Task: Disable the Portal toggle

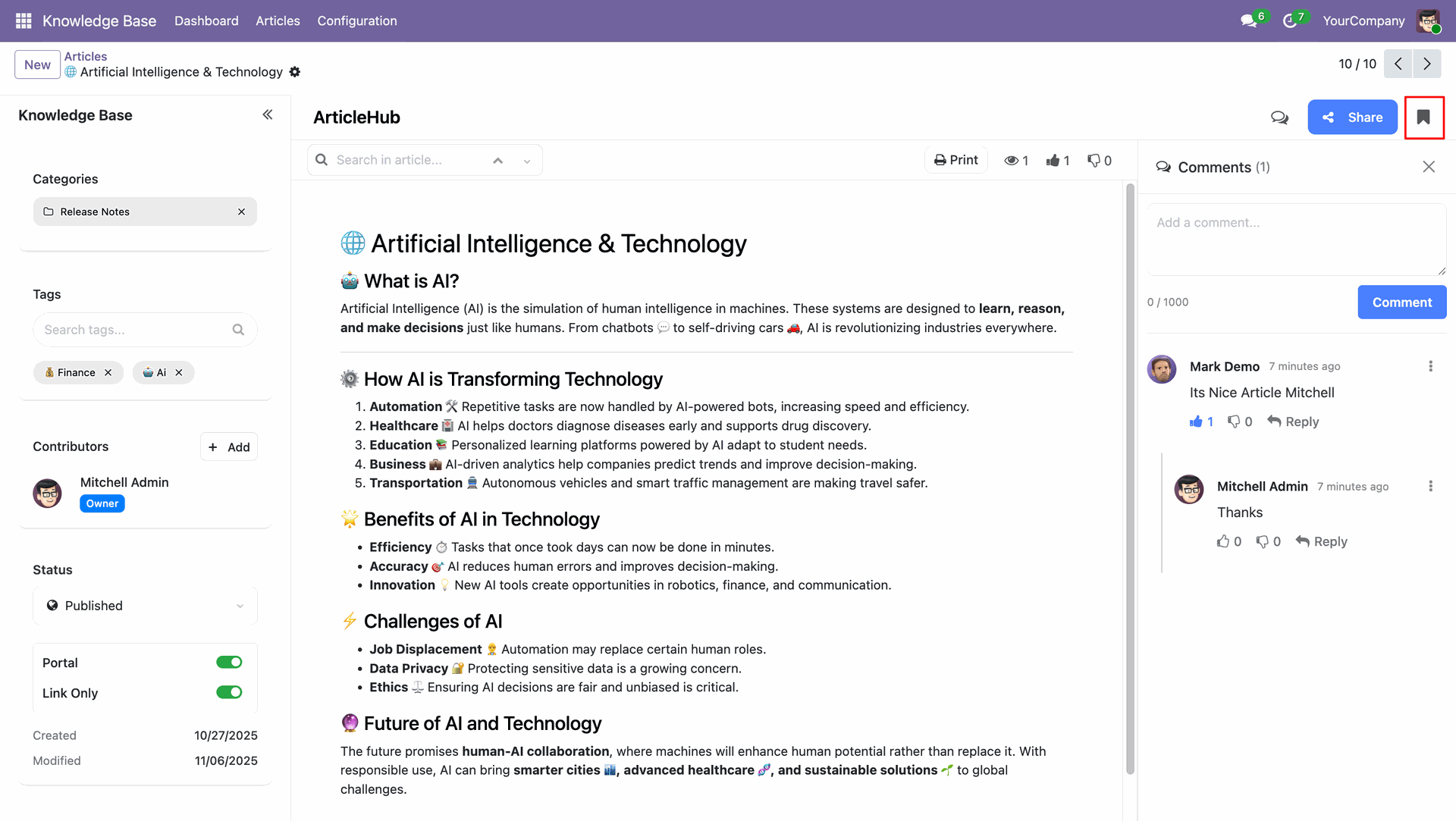Action: point(229,663)
